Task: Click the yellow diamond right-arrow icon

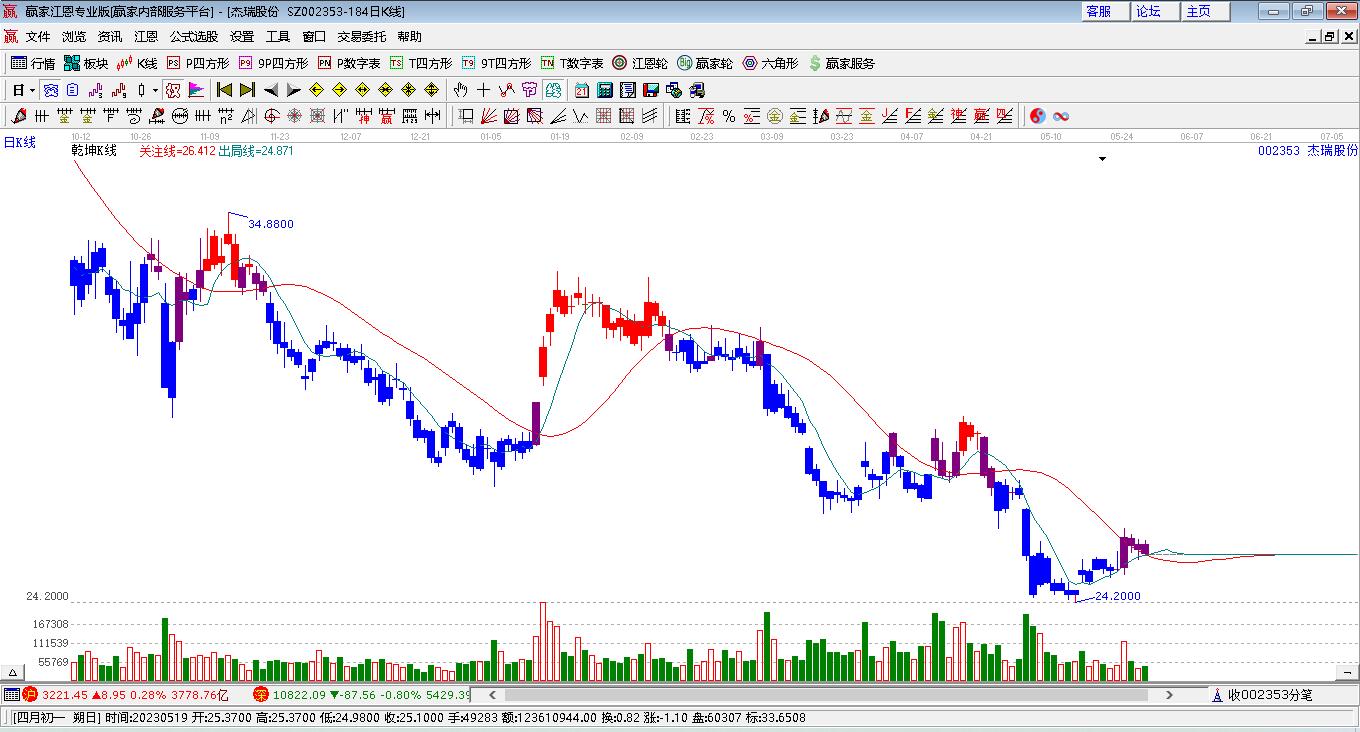Action: (340, 90)
